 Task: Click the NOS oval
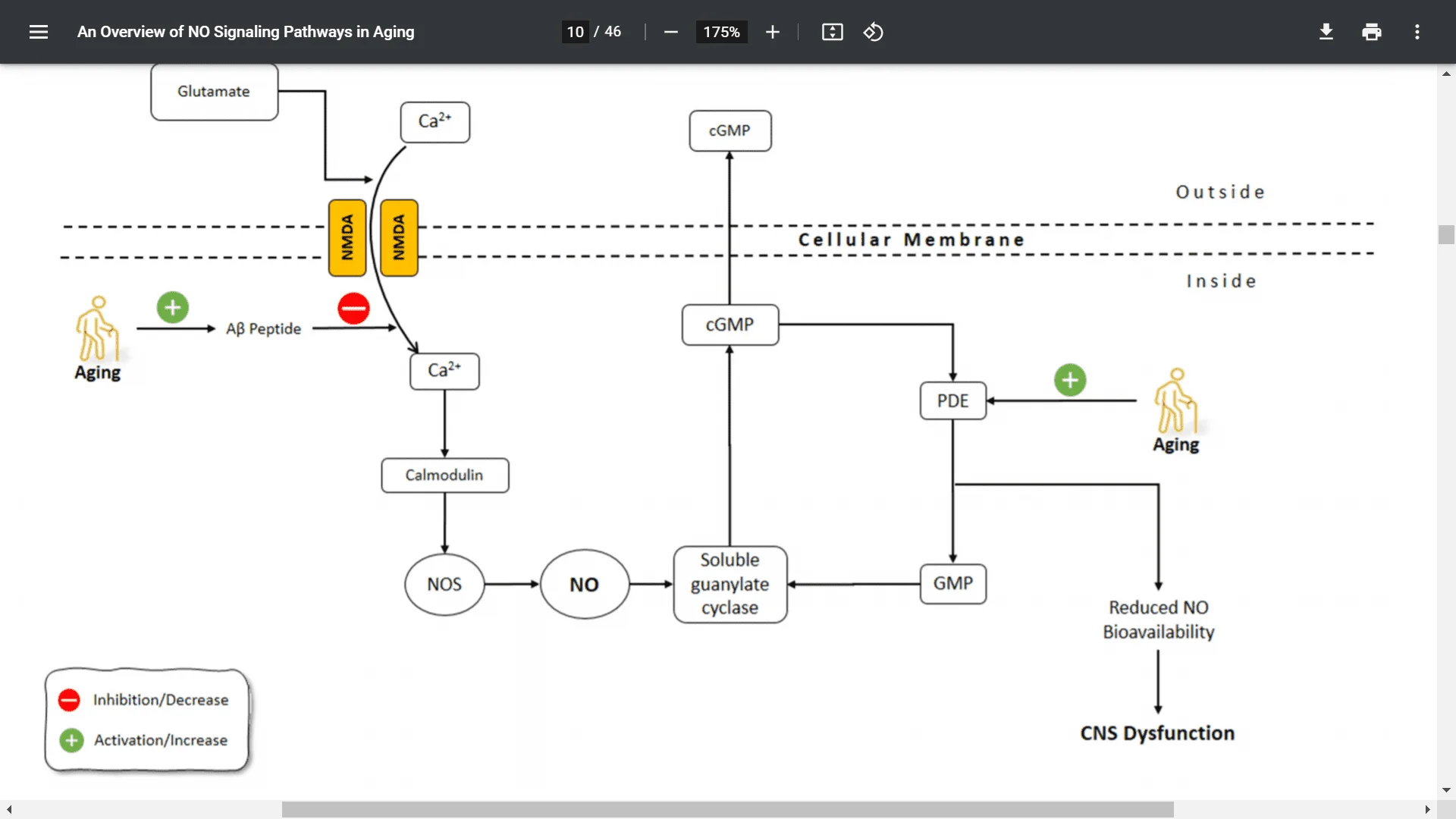click(x=444, y=584)
